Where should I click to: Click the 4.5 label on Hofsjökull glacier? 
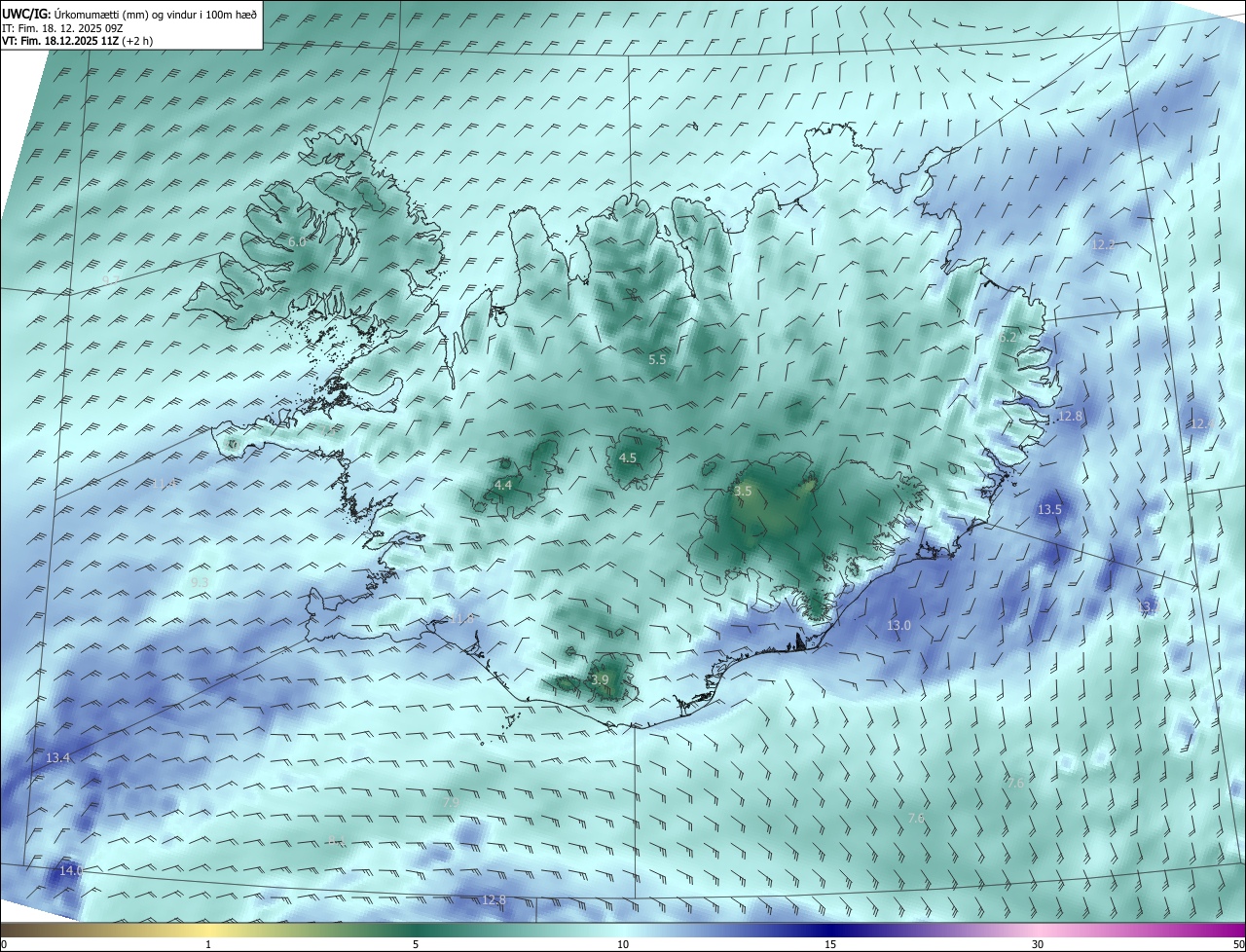point(628,458)
